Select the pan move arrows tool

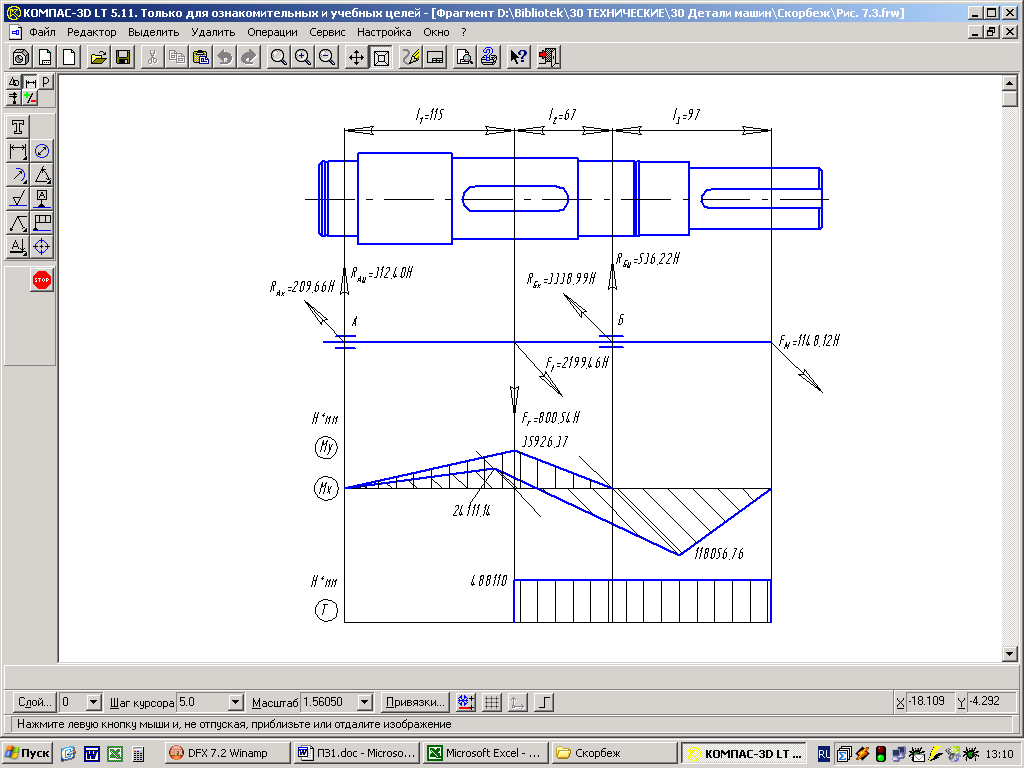pos(356,57)
